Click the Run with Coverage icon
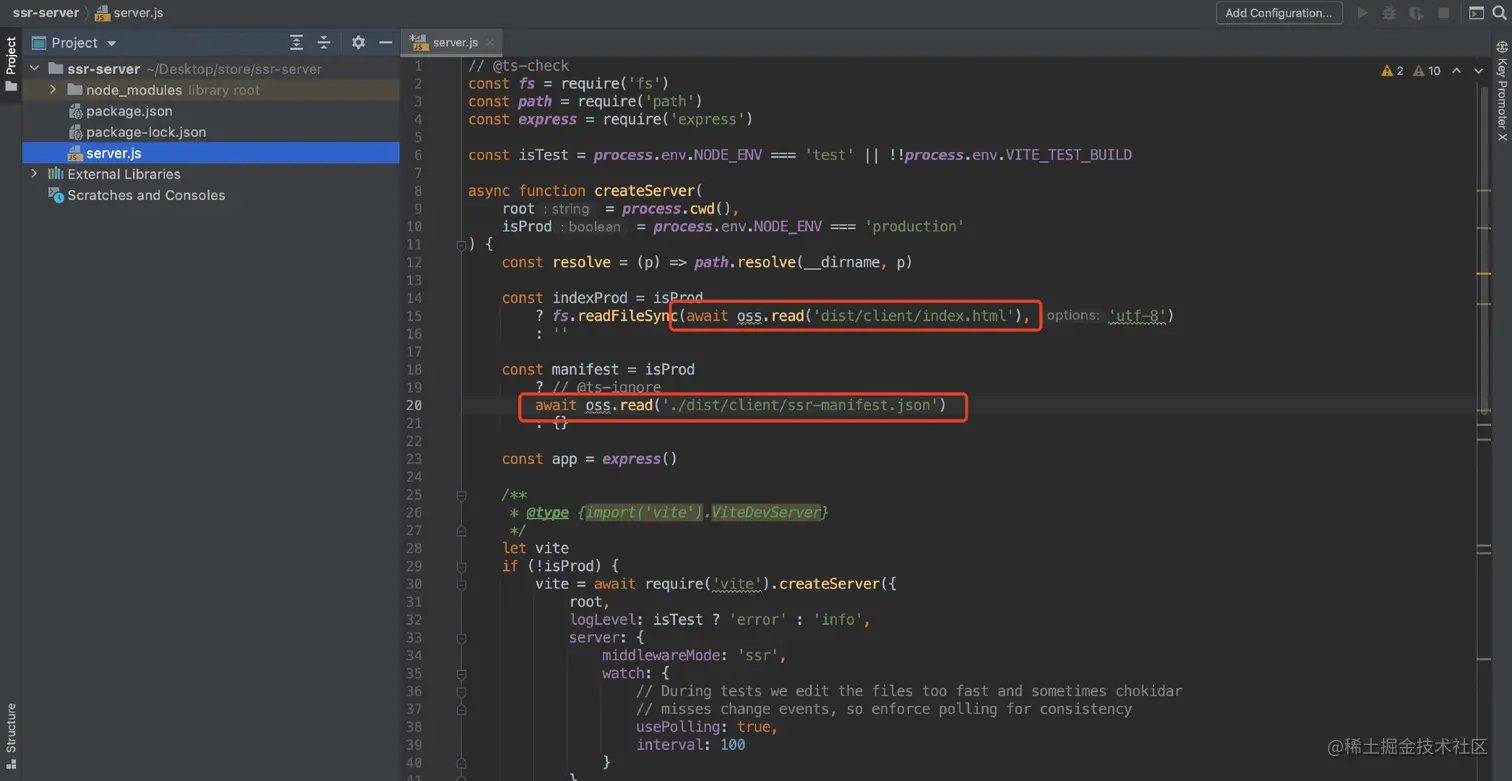The image size is (1512, 781). (1416, 13)
